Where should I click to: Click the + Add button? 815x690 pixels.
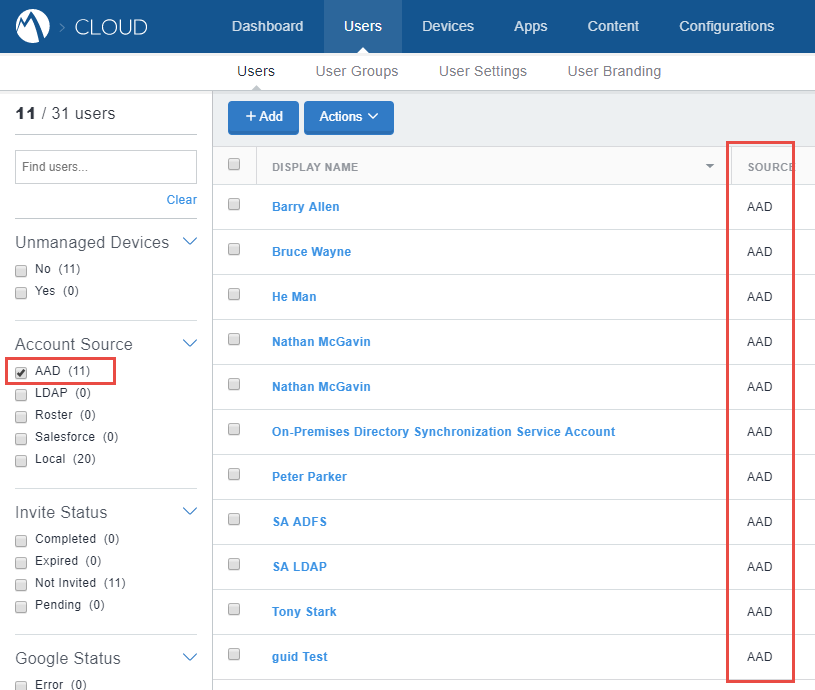263,117
